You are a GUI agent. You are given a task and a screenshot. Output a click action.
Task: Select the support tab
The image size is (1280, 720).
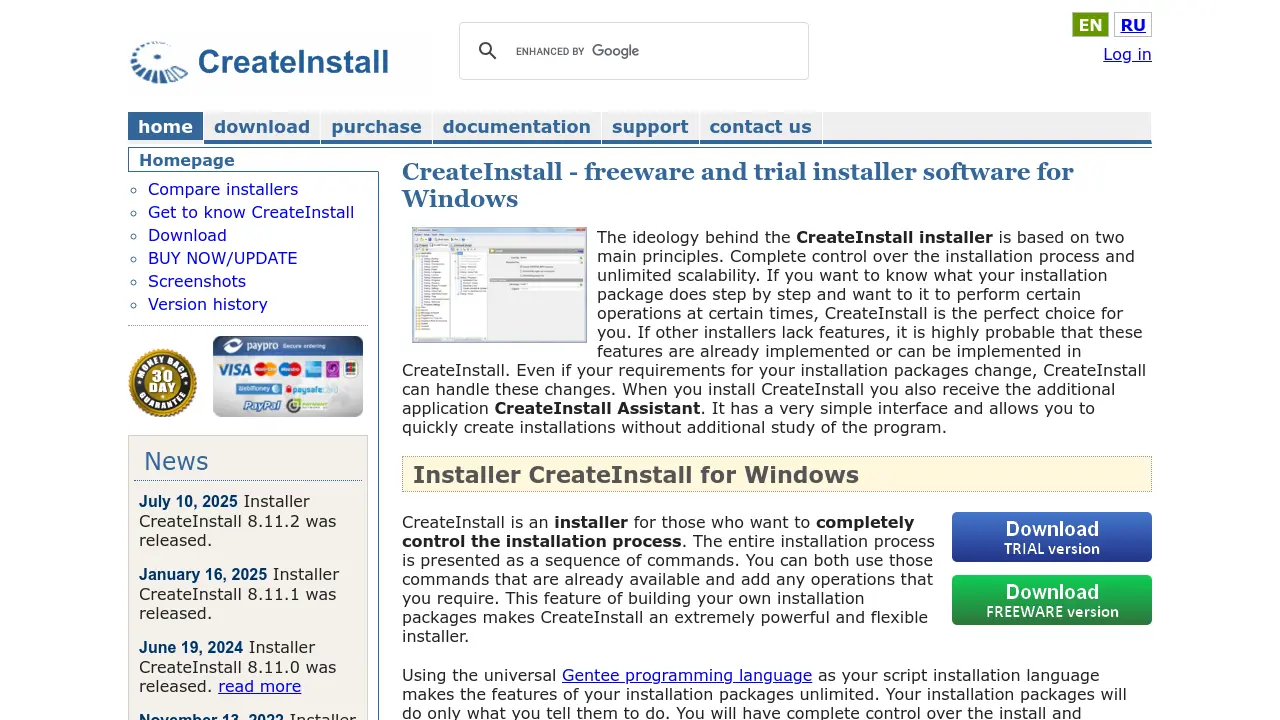tap(650, 127)
